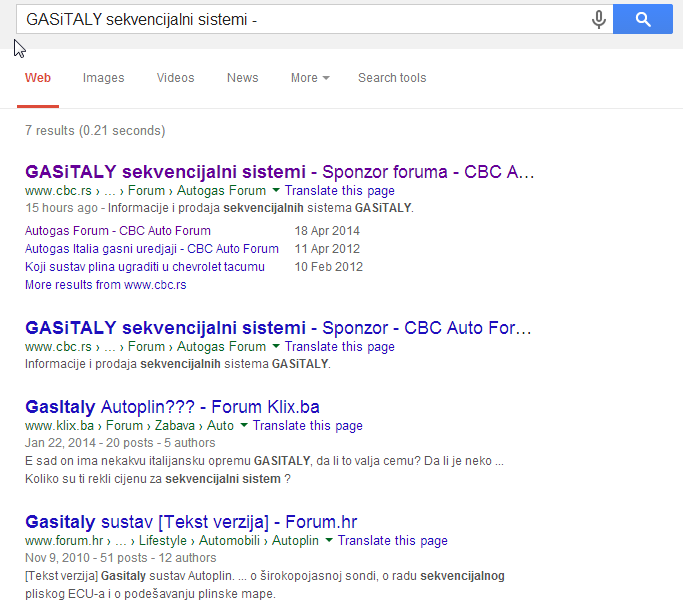Open 'Autogas Forum - CBC Auto Forum' sublink

118,231
